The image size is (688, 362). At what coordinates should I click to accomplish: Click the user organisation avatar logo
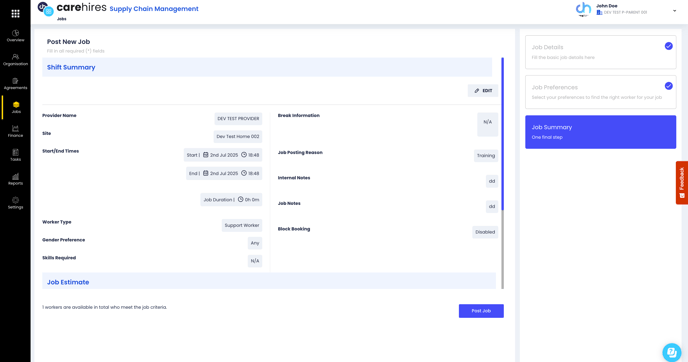(x=583, y=9)
